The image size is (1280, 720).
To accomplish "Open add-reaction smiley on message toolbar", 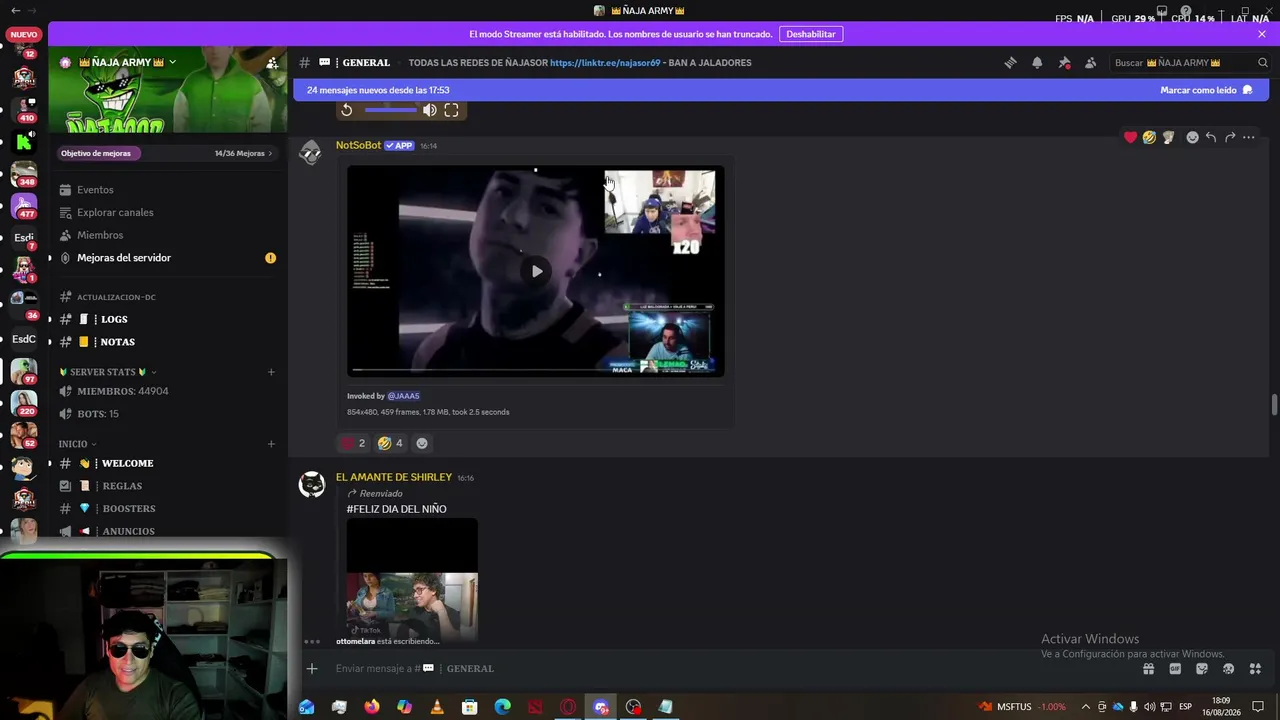I will click(1192, 137).
